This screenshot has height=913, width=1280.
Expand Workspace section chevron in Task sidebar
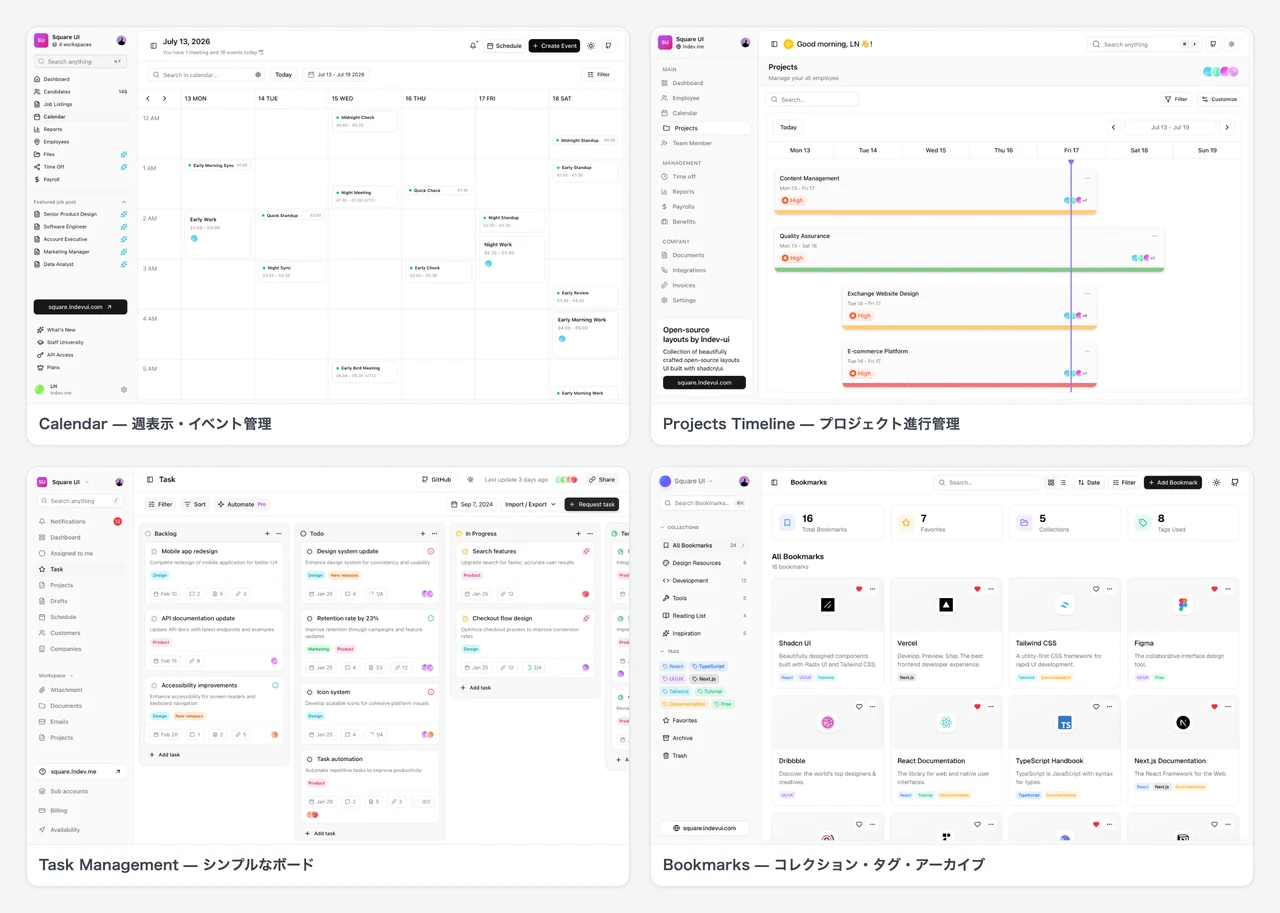pyautogui.click(x=72, y=676)
